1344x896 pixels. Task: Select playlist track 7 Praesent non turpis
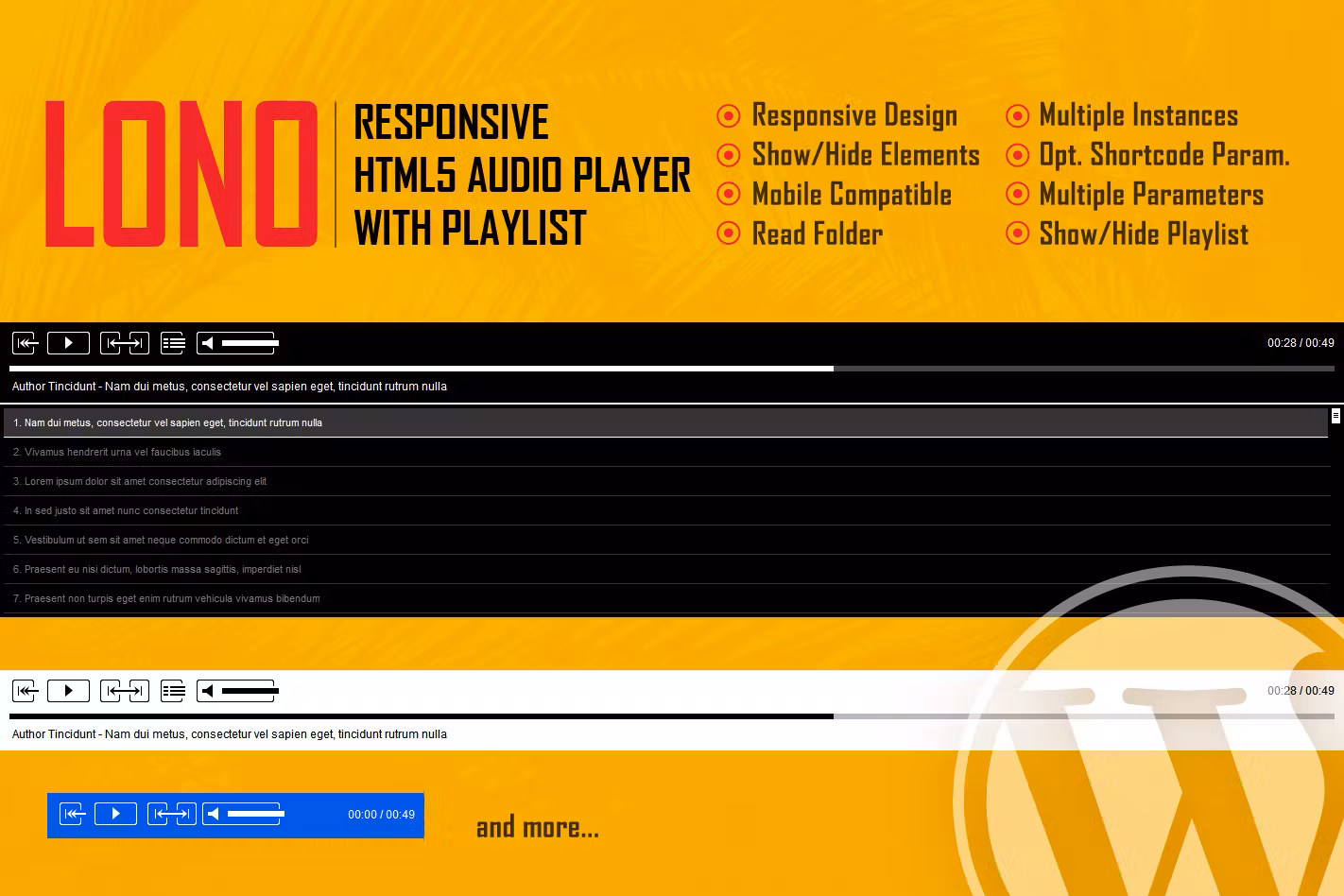coord(666,598)
